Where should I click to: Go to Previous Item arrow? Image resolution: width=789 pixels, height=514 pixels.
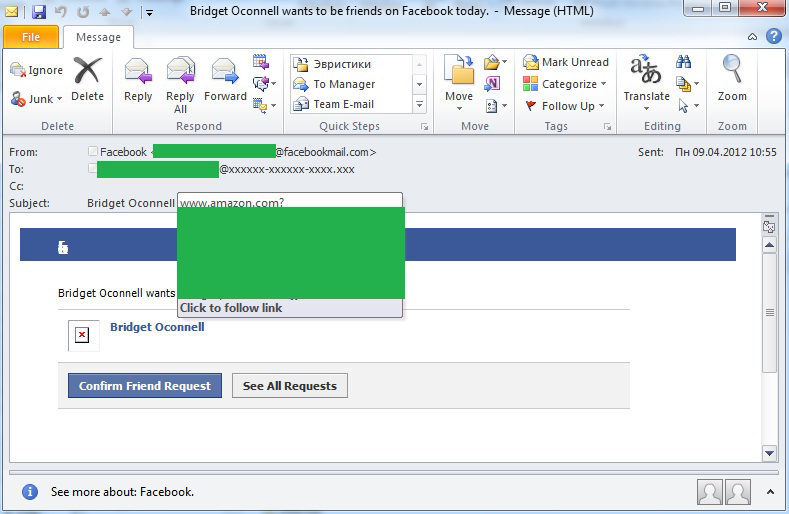coord(105,12)
